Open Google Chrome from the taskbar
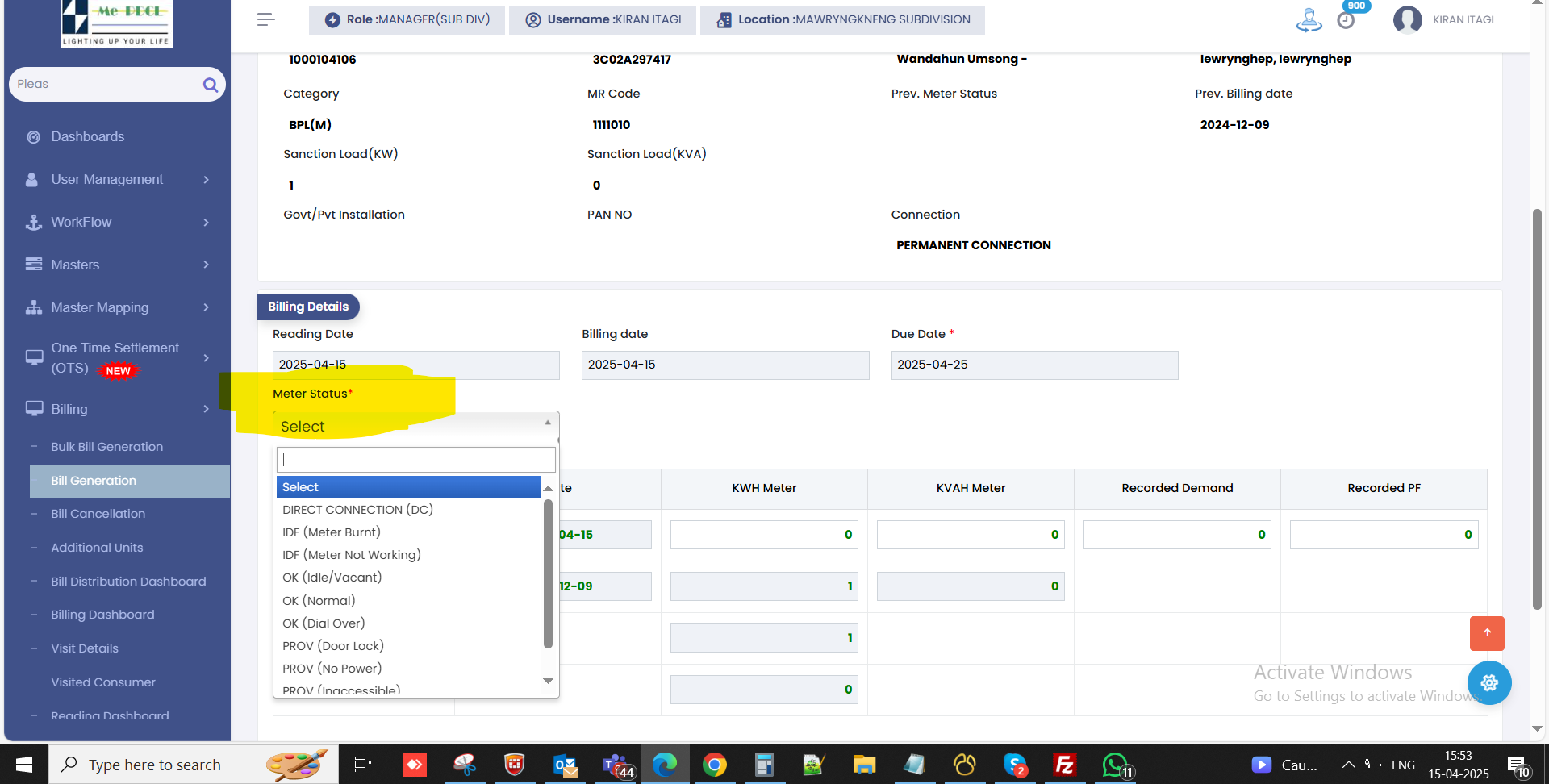Image resolution: width=1549 pixels, height=784 pixels. [x=714, y=765]
